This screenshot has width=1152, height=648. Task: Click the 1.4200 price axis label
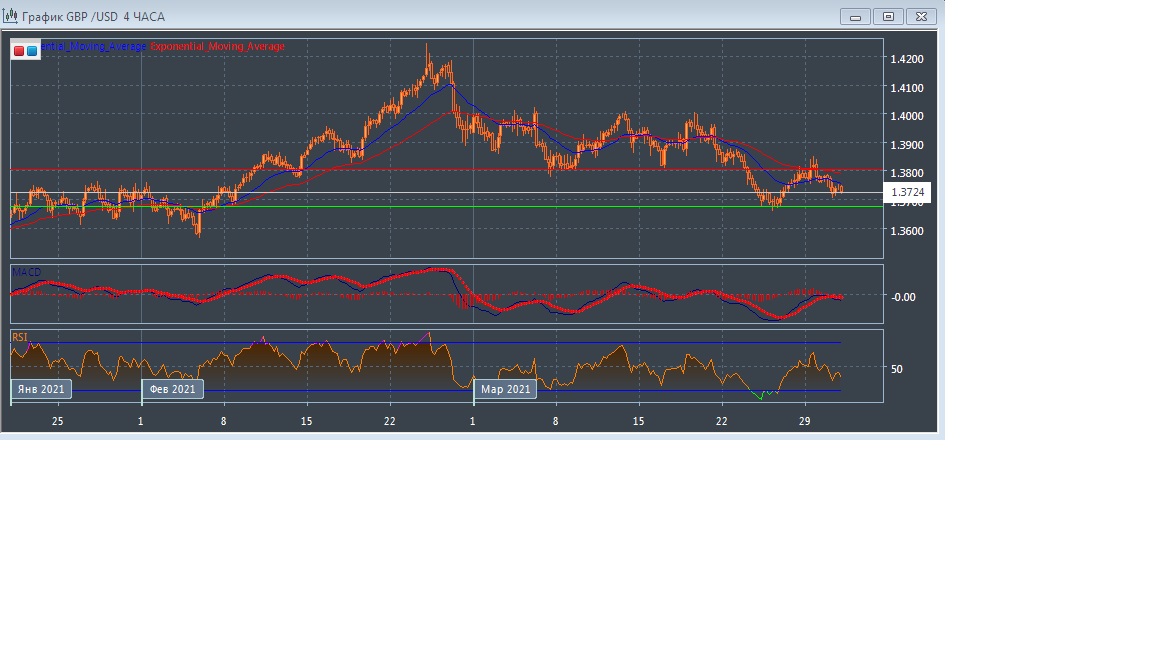coord(907,59)
